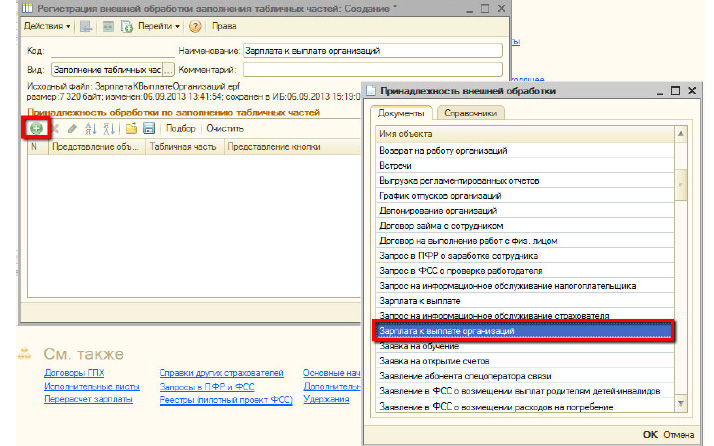
Task: Click the Отмена button
Action: [681, 434]
